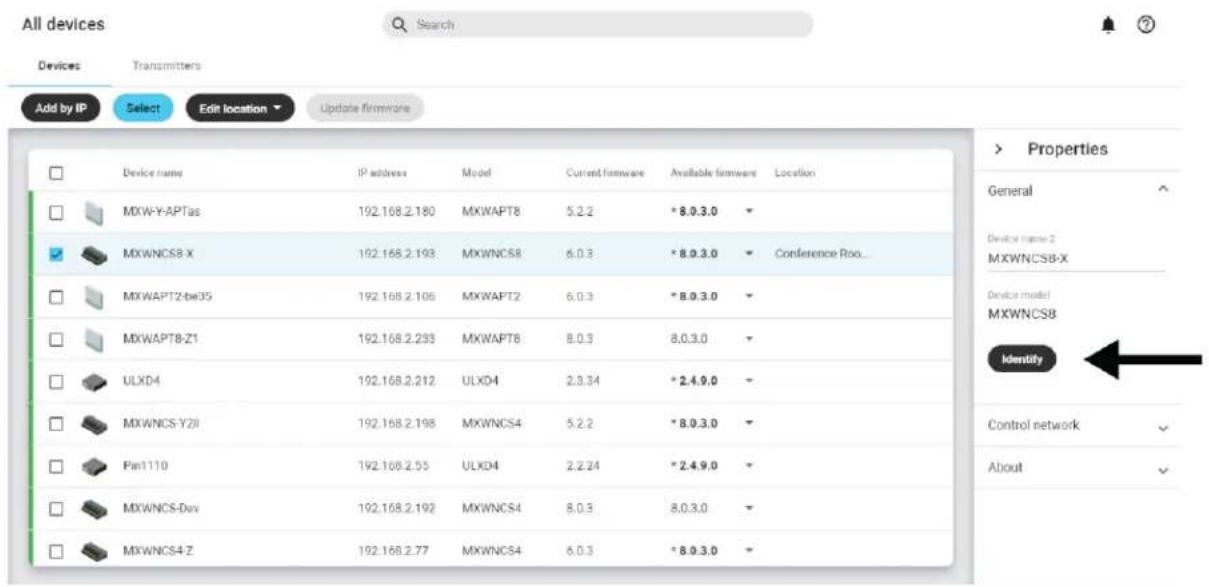Check the box for MXW-Y-APTas
This screenshot has width=1209, height=587.
pos(57,213)
